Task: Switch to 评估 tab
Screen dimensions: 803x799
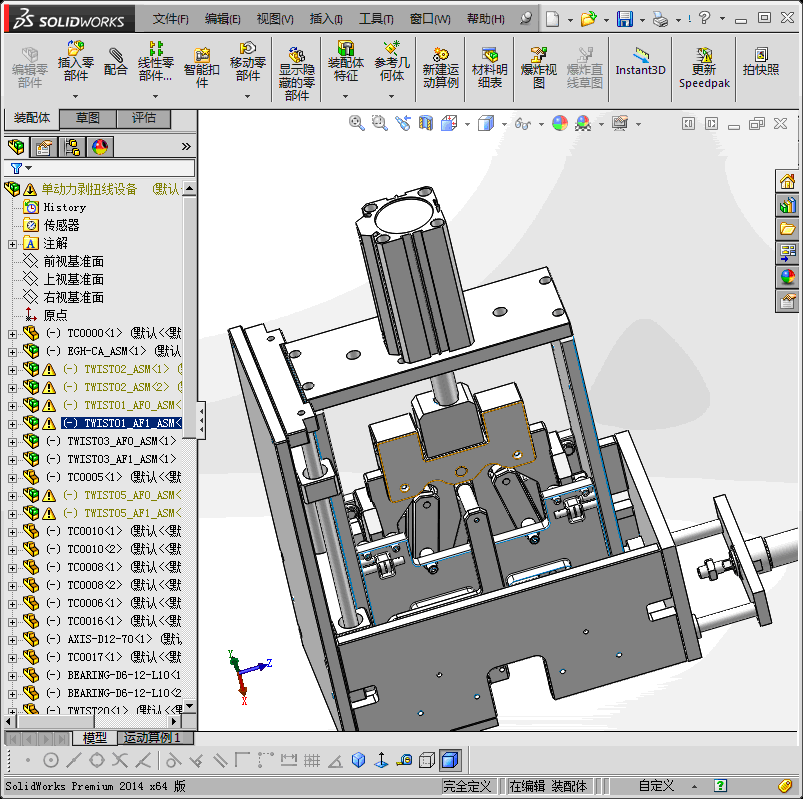Action: pyautogui.click(x=143, y=118)
